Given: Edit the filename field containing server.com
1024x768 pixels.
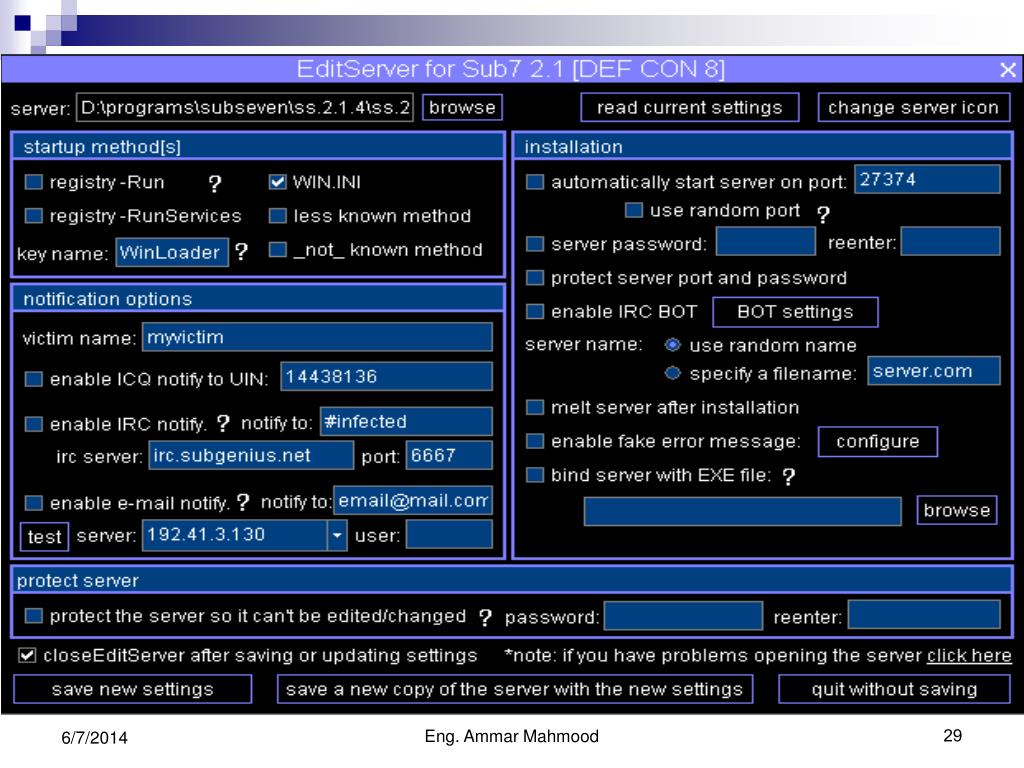Looking at the screenshot, I should [934, 370].
